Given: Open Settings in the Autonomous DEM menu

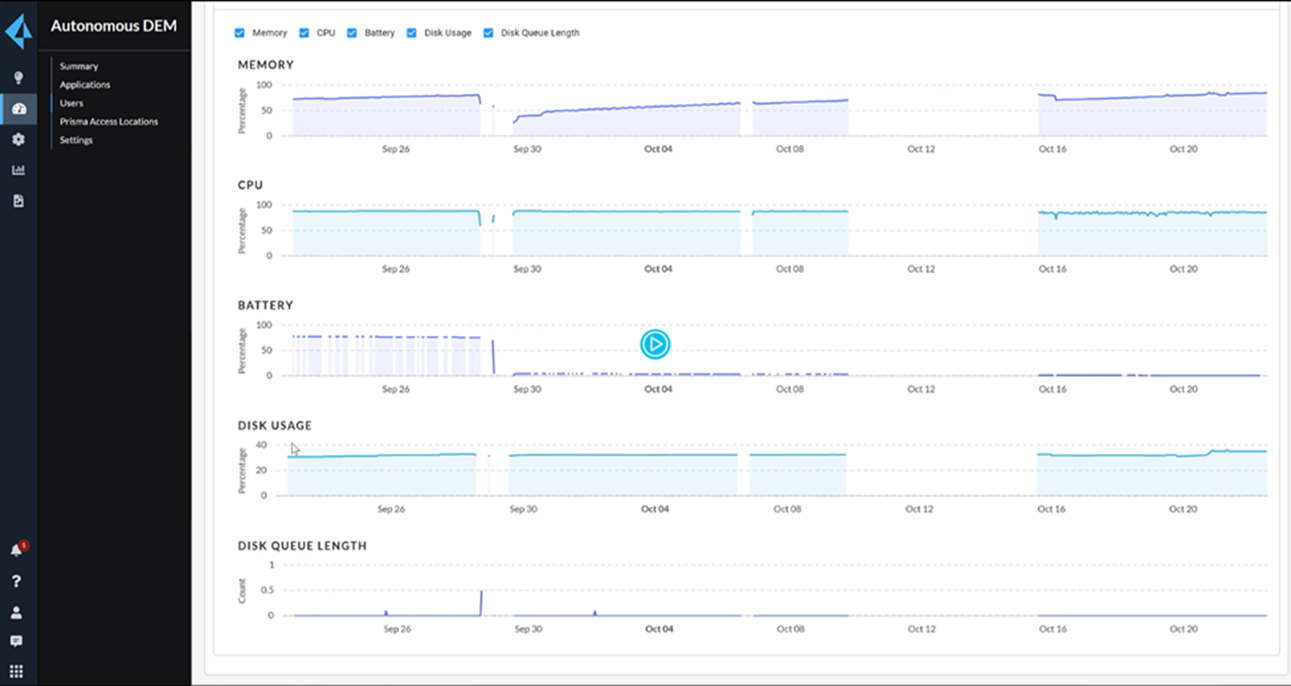Looking at the screenshot, I should point(76,140).
